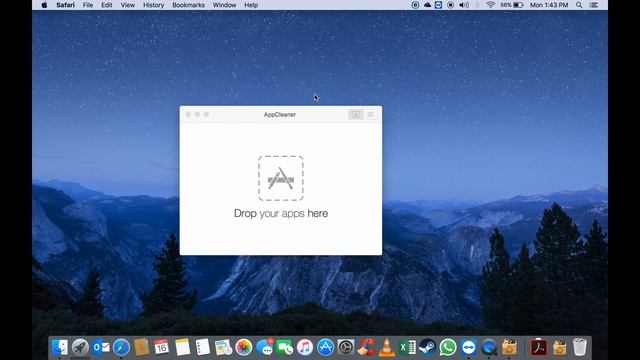The height and width of the screenshot is (360, 640).
Task: Open Finder from the dock
Action: click(60, 347)
